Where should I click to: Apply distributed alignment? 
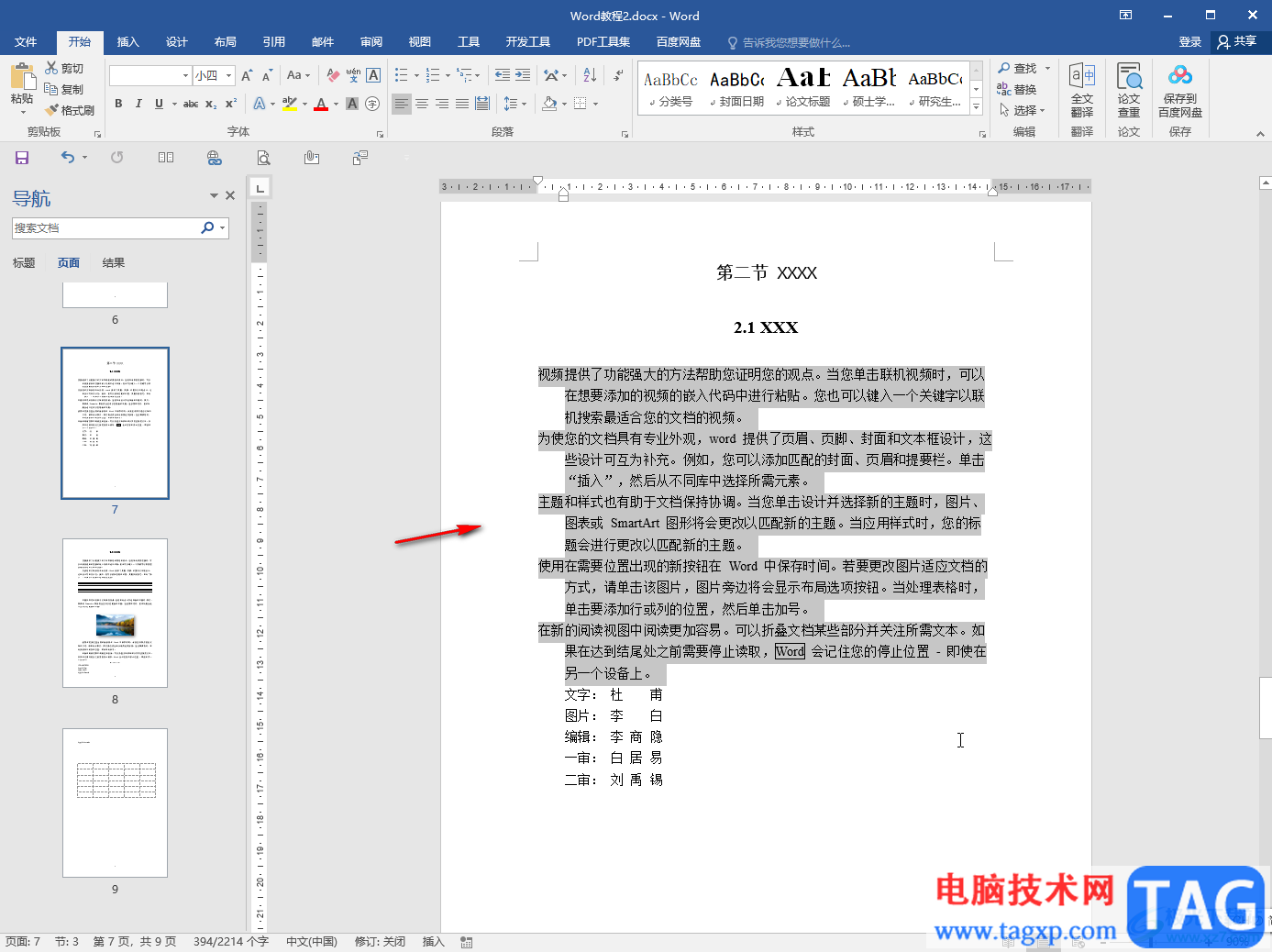point(482,104)
